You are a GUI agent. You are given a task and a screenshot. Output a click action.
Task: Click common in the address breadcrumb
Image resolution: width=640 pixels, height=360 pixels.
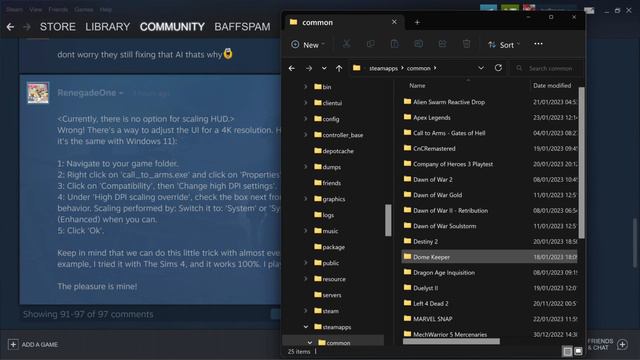click(418, 68)
